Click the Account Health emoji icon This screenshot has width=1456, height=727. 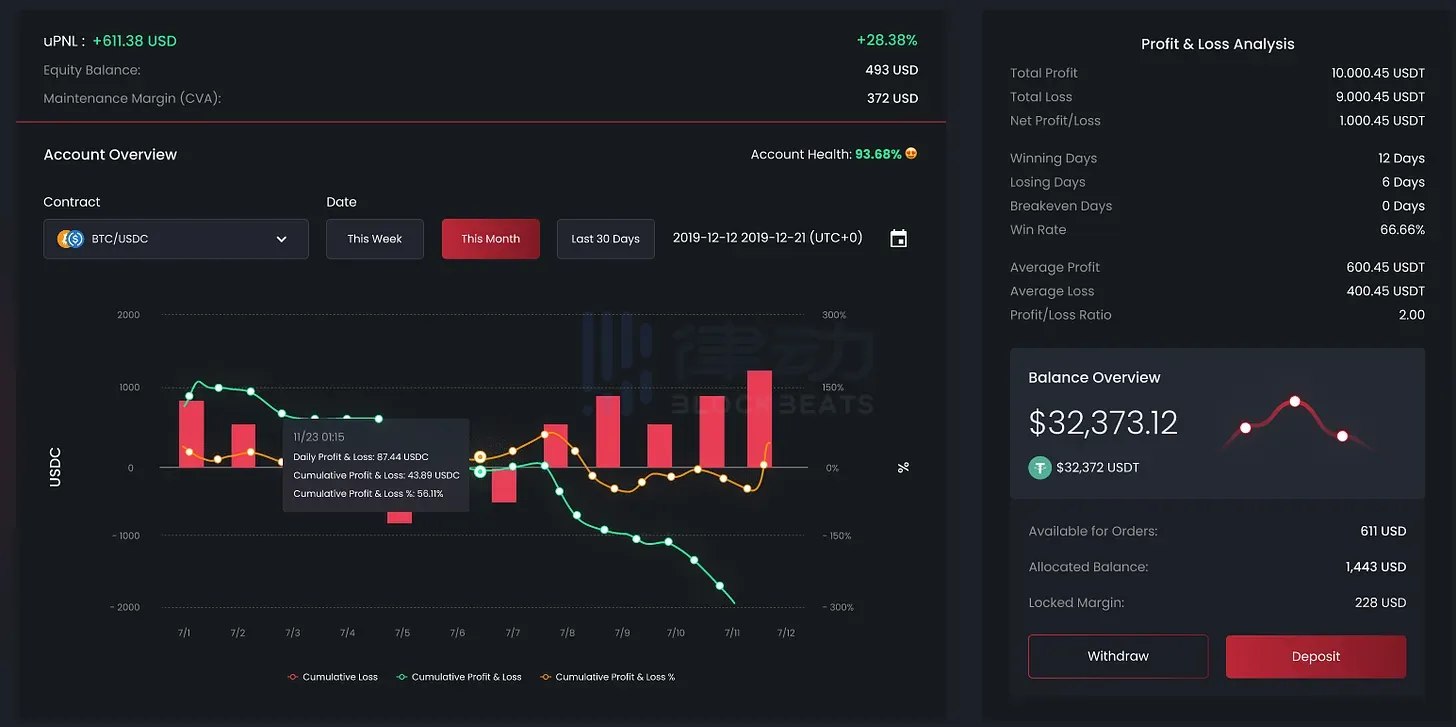coord(911,154)
